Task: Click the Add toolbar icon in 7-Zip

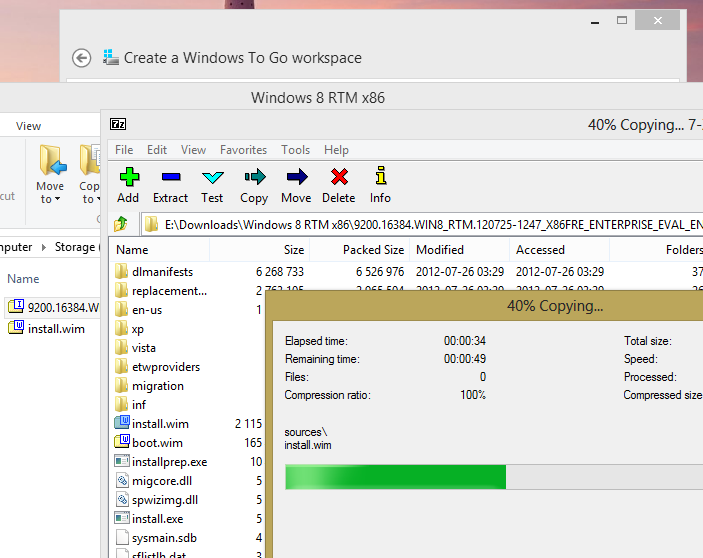Action: [x=129, y=177]
